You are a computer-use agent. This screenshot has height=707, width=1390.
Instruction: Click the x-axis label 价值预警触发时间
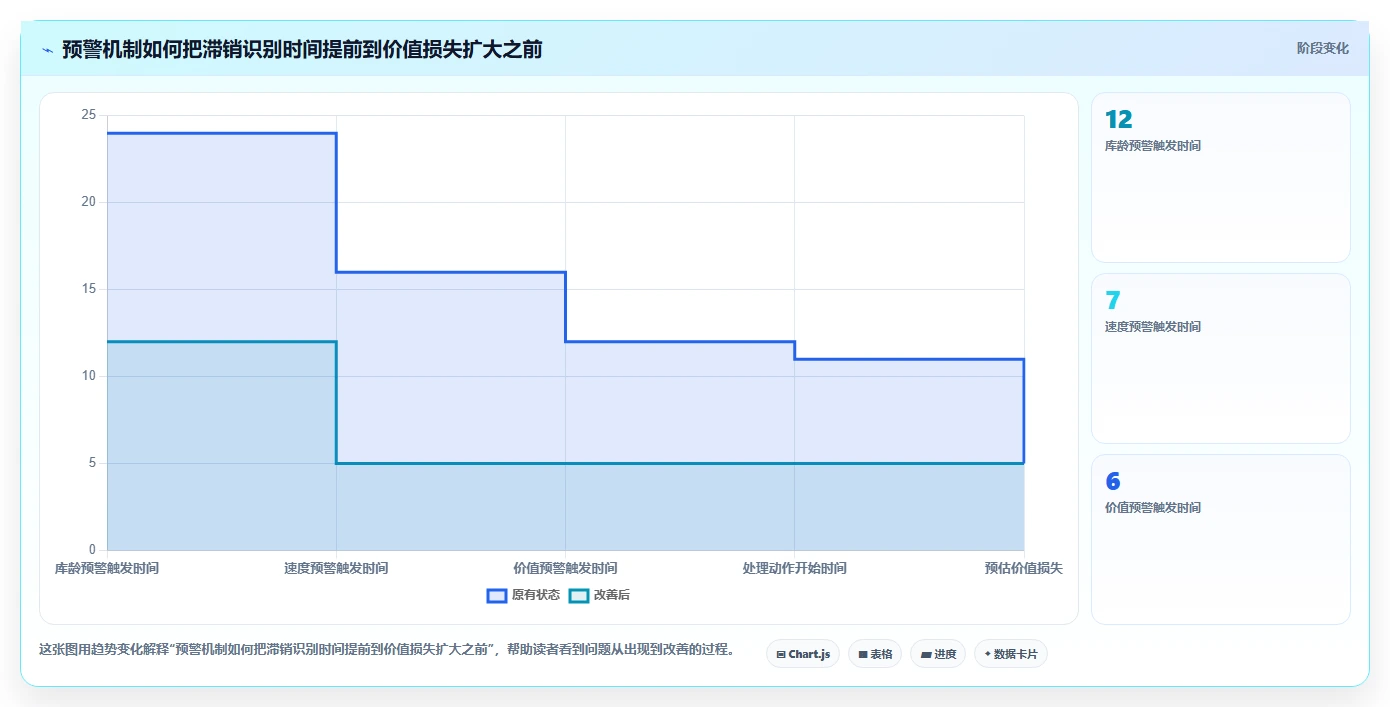coord(565,568)
